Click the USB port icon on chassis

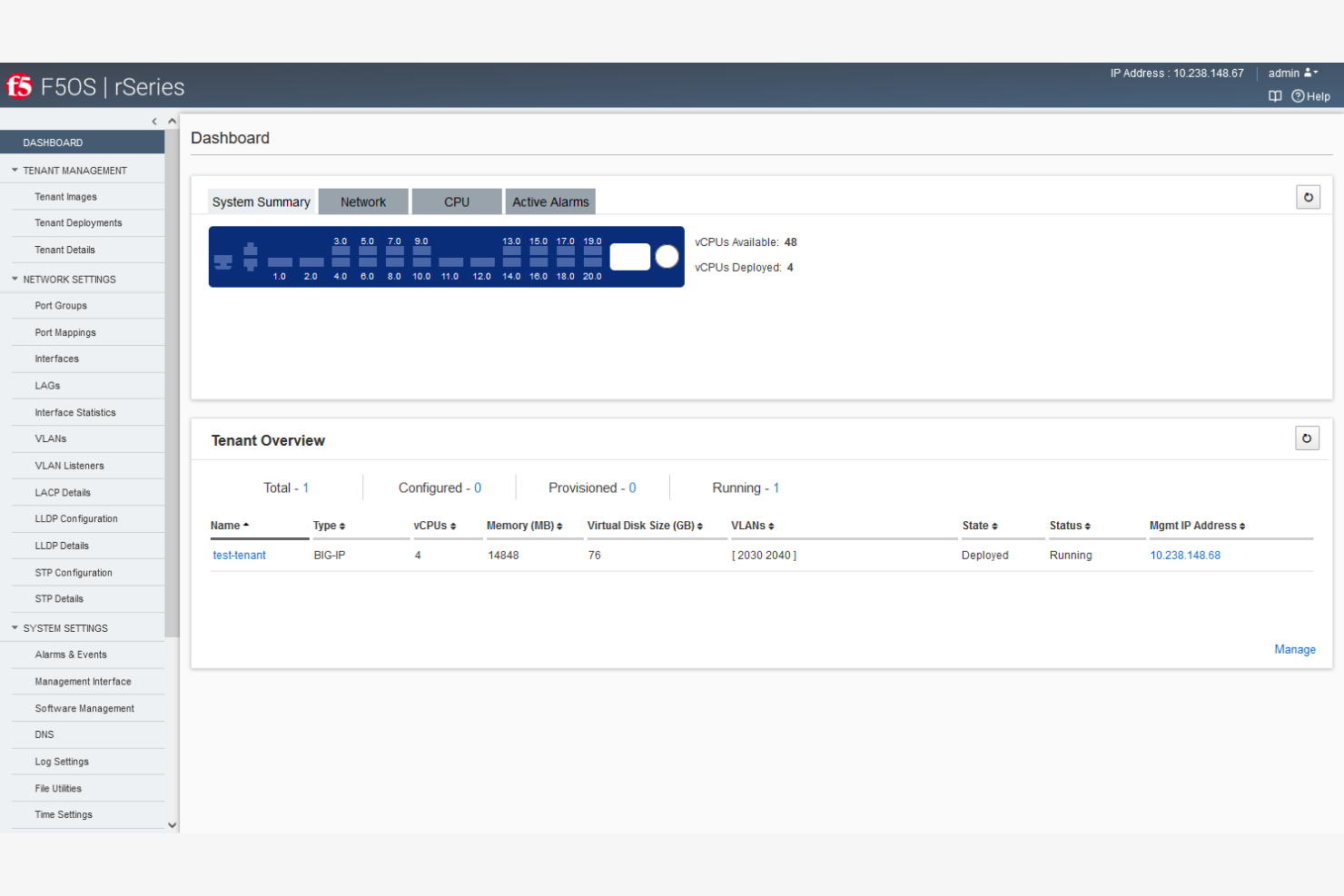pos(251,257)
